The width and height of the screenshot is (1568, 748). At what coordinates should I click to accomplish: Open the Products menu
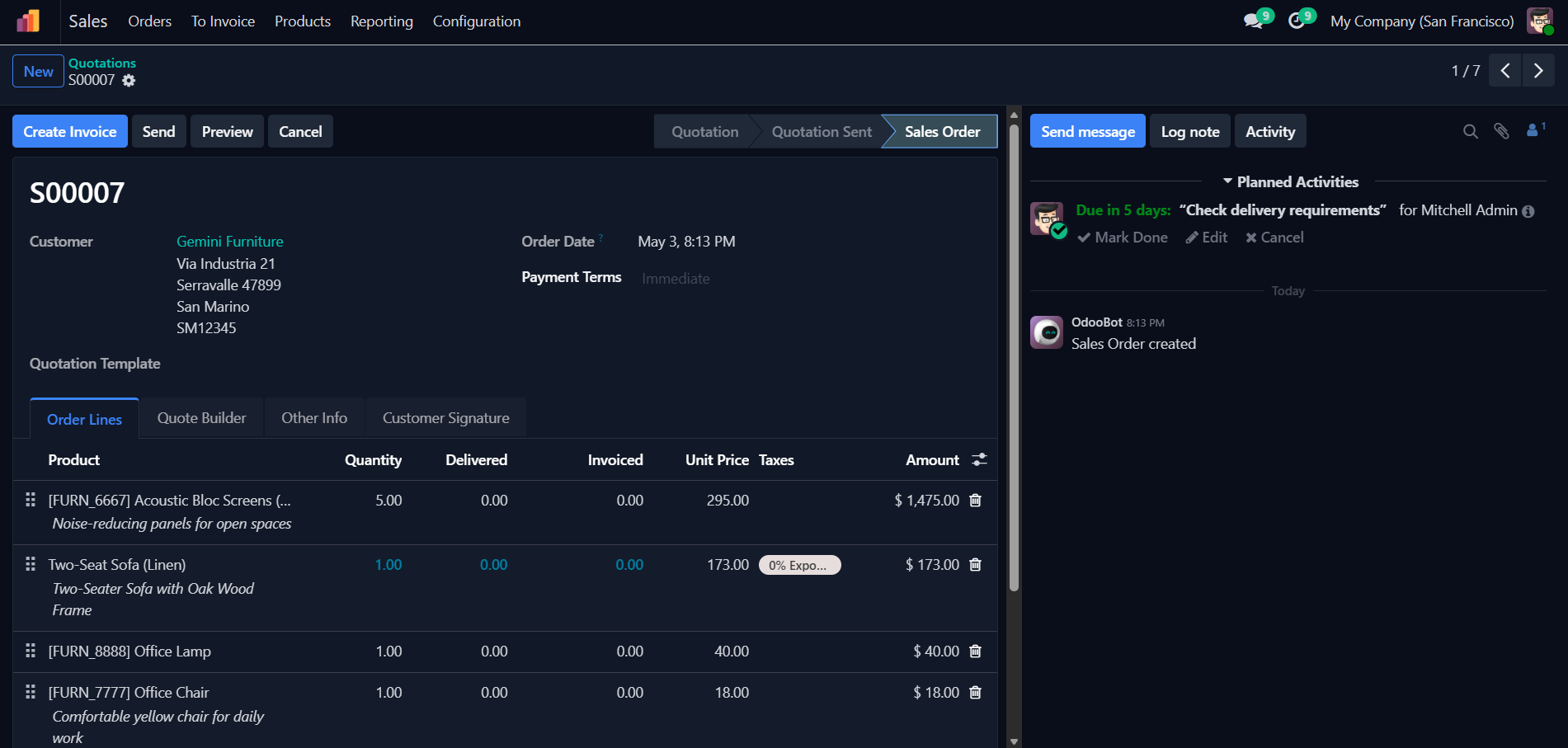pos(303,21)
